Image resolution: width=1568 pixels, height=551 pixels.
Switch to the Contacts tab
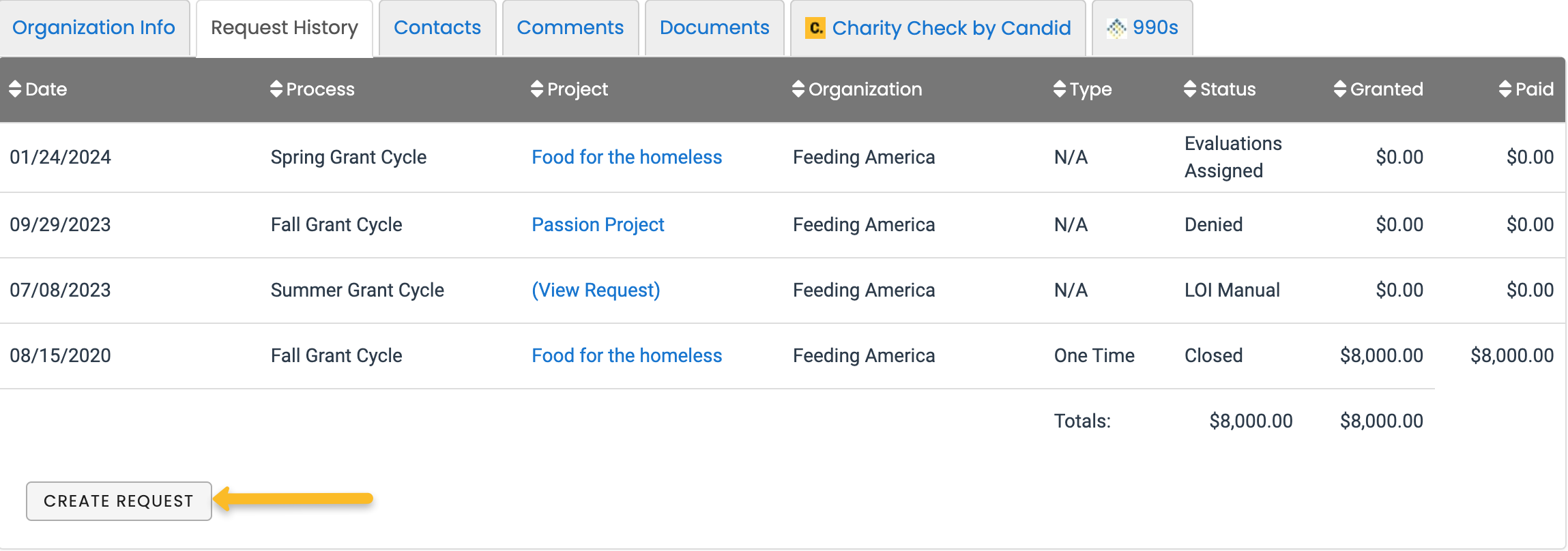pos(437,28)
